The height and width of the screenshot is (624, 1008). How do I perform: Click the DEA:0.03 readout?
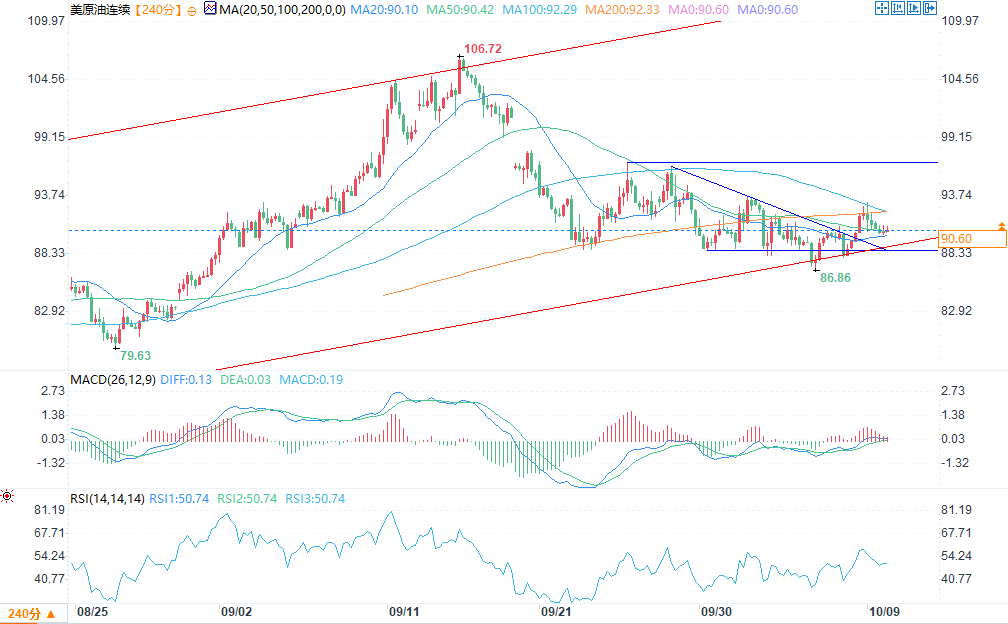click(x=246, y=380)
